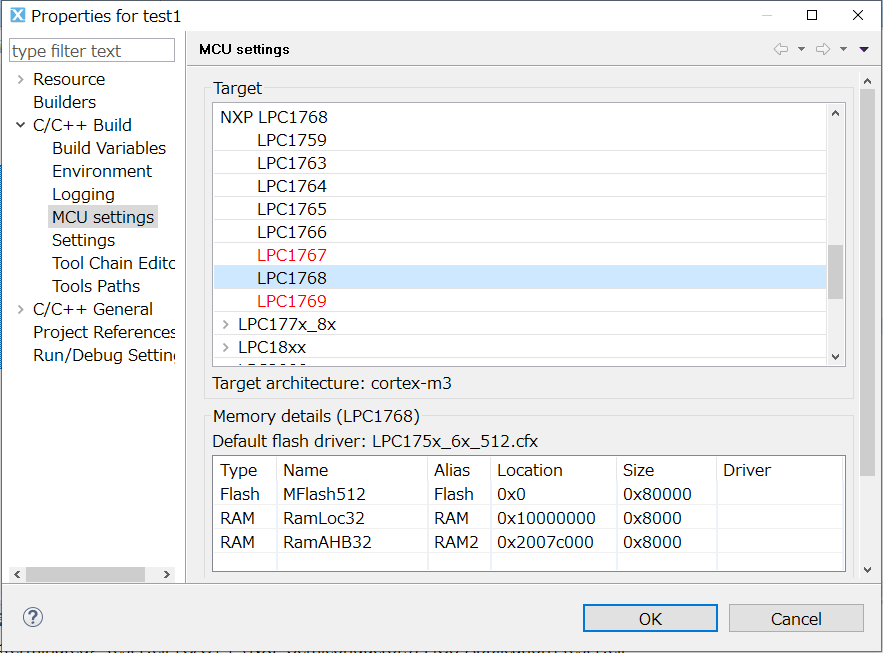
Task: Click the tree horizontal scroll left arrow
Action: [x=17, y=574]
